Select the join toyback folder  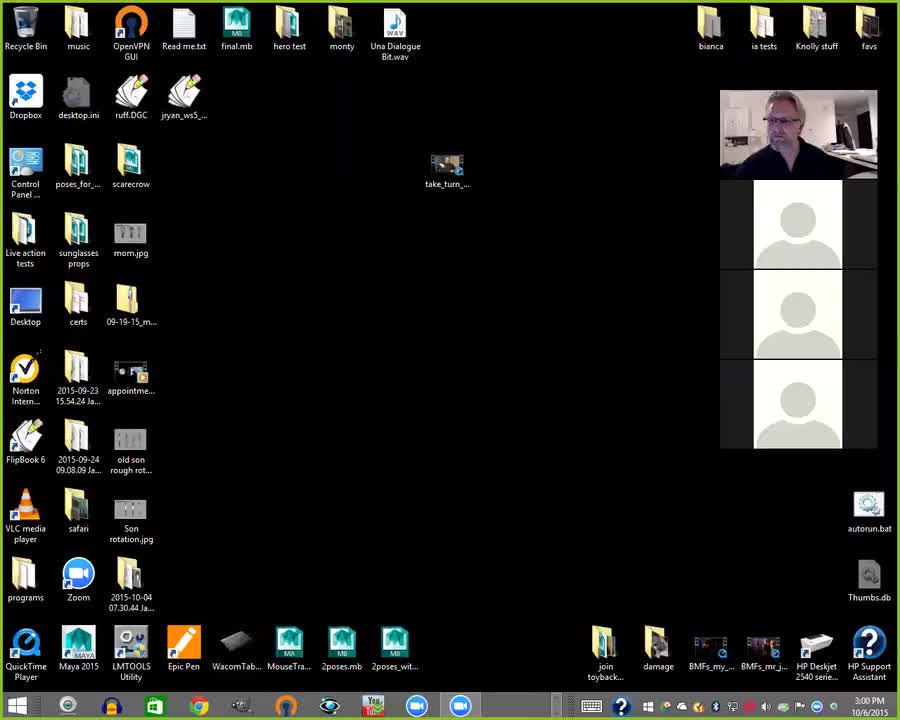click(605, 654)
